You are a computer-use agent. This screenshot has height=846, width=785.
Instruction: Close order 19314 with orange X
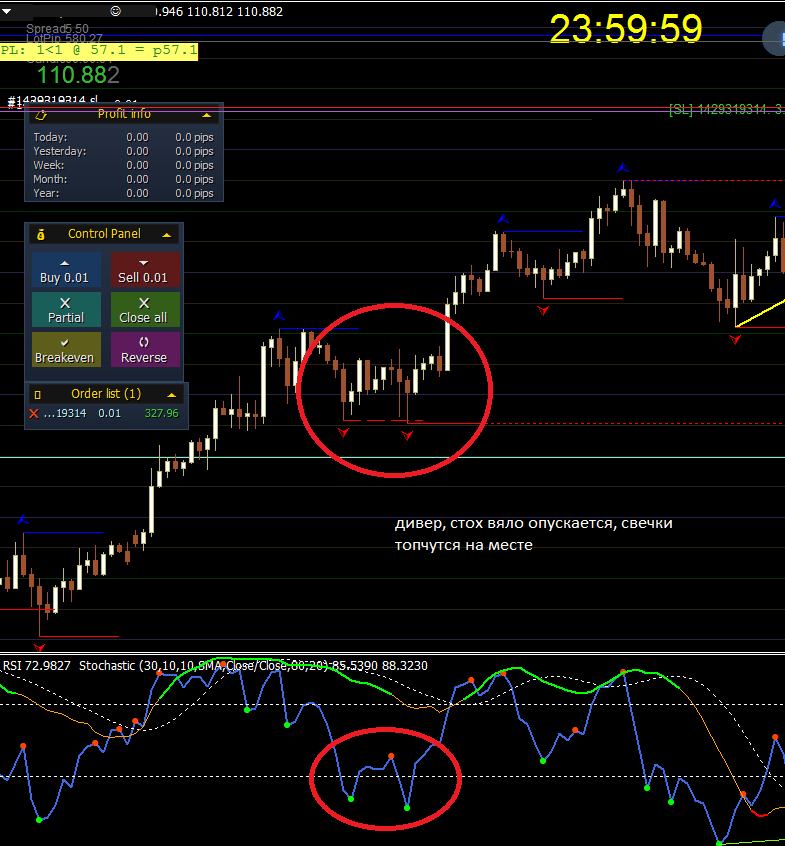(x=33, y=413)
